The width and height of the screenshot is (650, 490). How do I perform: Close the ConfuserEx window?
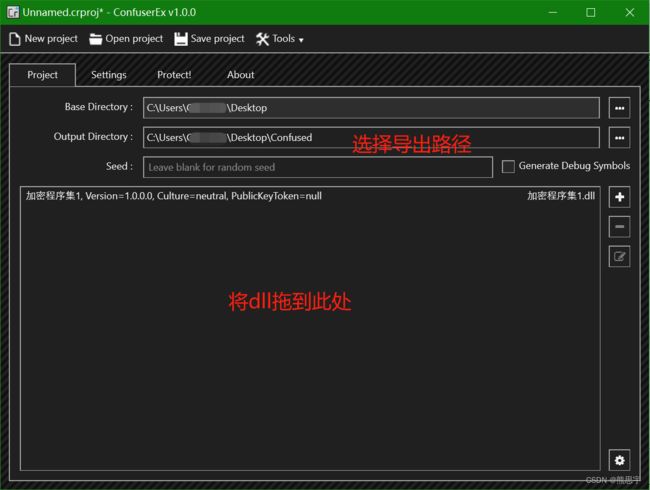click(630, 12)
